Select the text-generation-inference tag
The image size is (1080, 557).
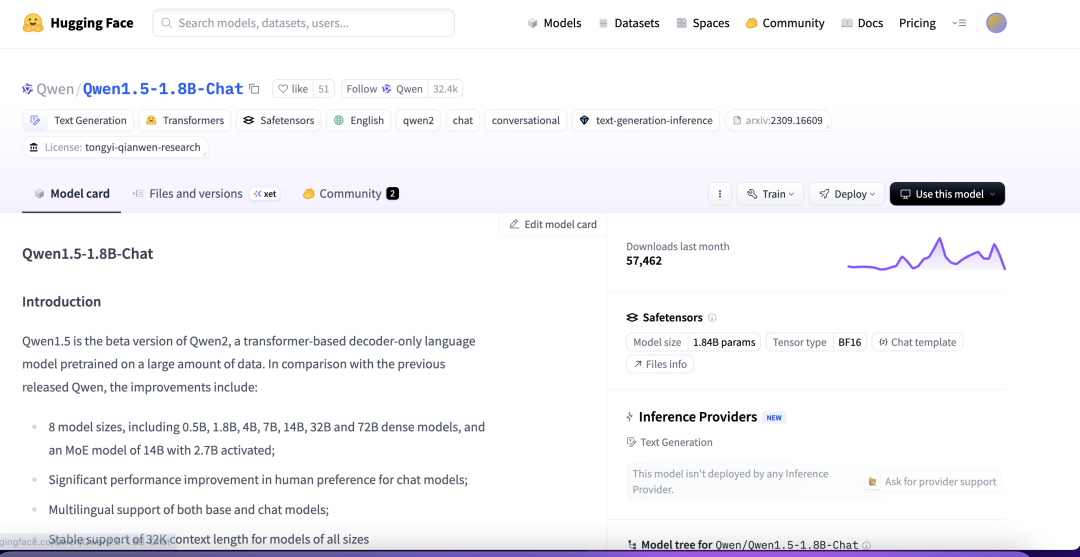(x=646, y=120)
